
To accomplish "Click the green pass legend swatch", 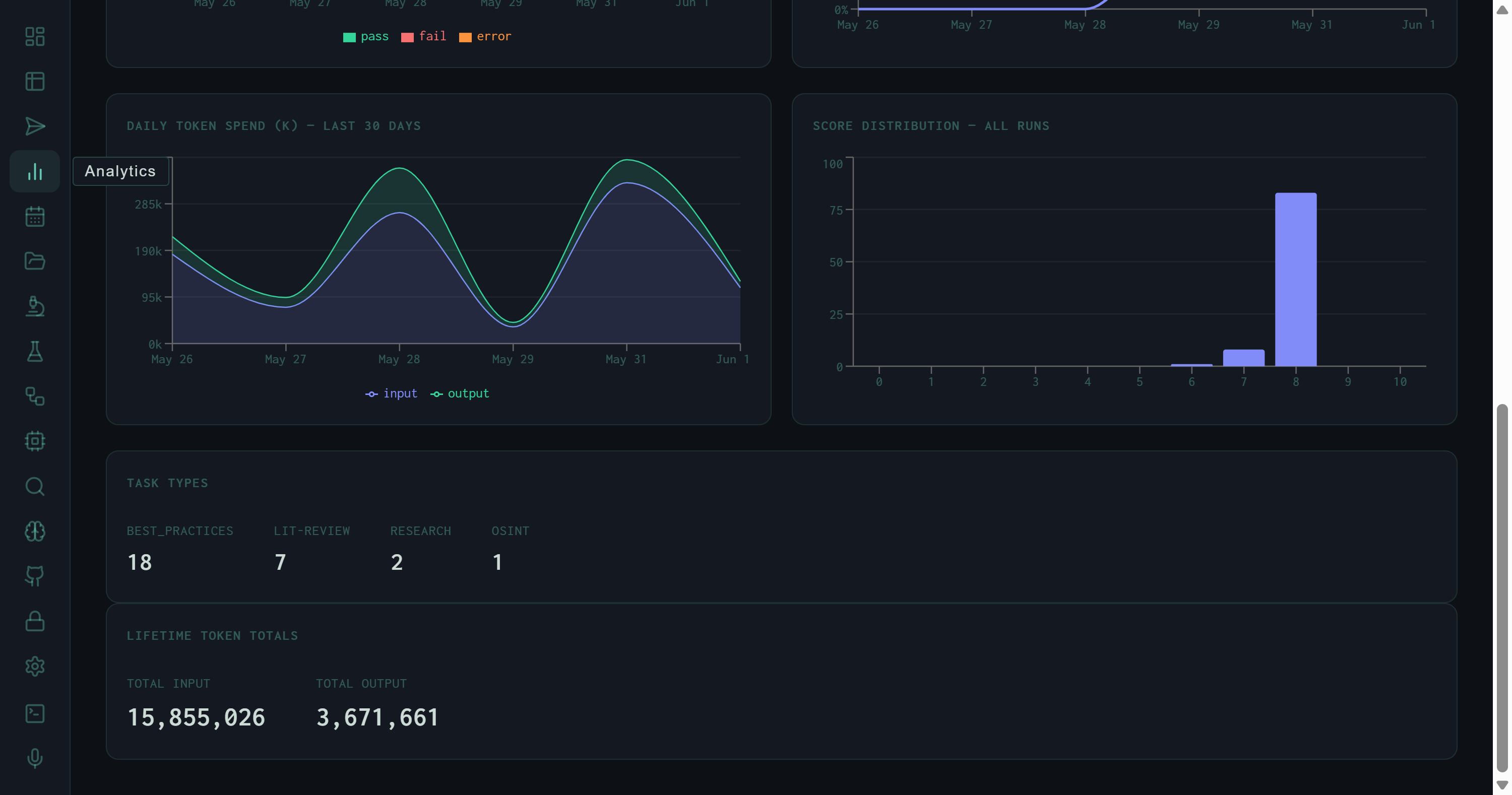I will point(349,38).
